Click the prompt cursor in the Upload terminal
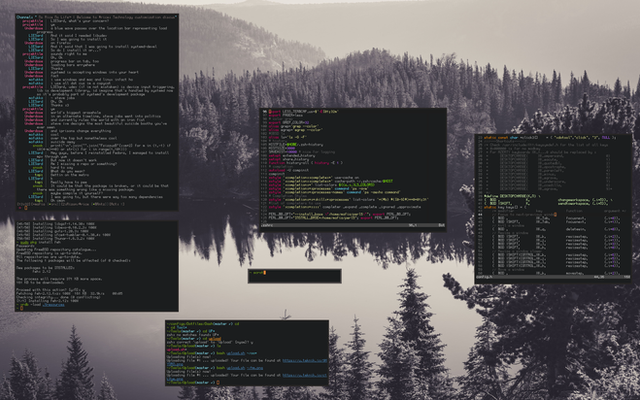Image resolution: width=640 pixels, height=400 pixels. [x=218, y=382]
